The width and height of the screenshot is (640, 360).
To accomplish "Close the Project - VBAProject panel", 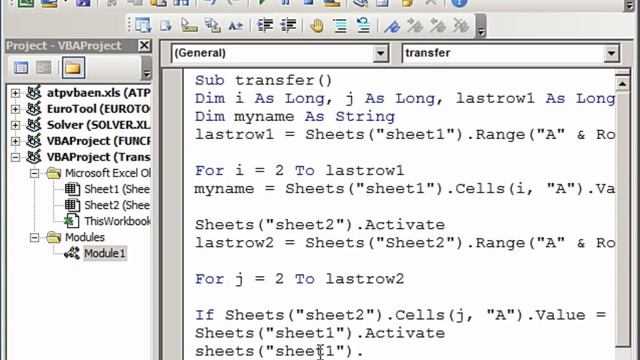I will pos(144,45).
